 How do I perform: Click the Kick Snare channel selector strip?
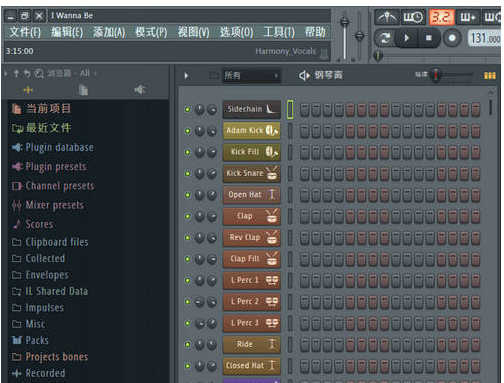click(290, 174)
